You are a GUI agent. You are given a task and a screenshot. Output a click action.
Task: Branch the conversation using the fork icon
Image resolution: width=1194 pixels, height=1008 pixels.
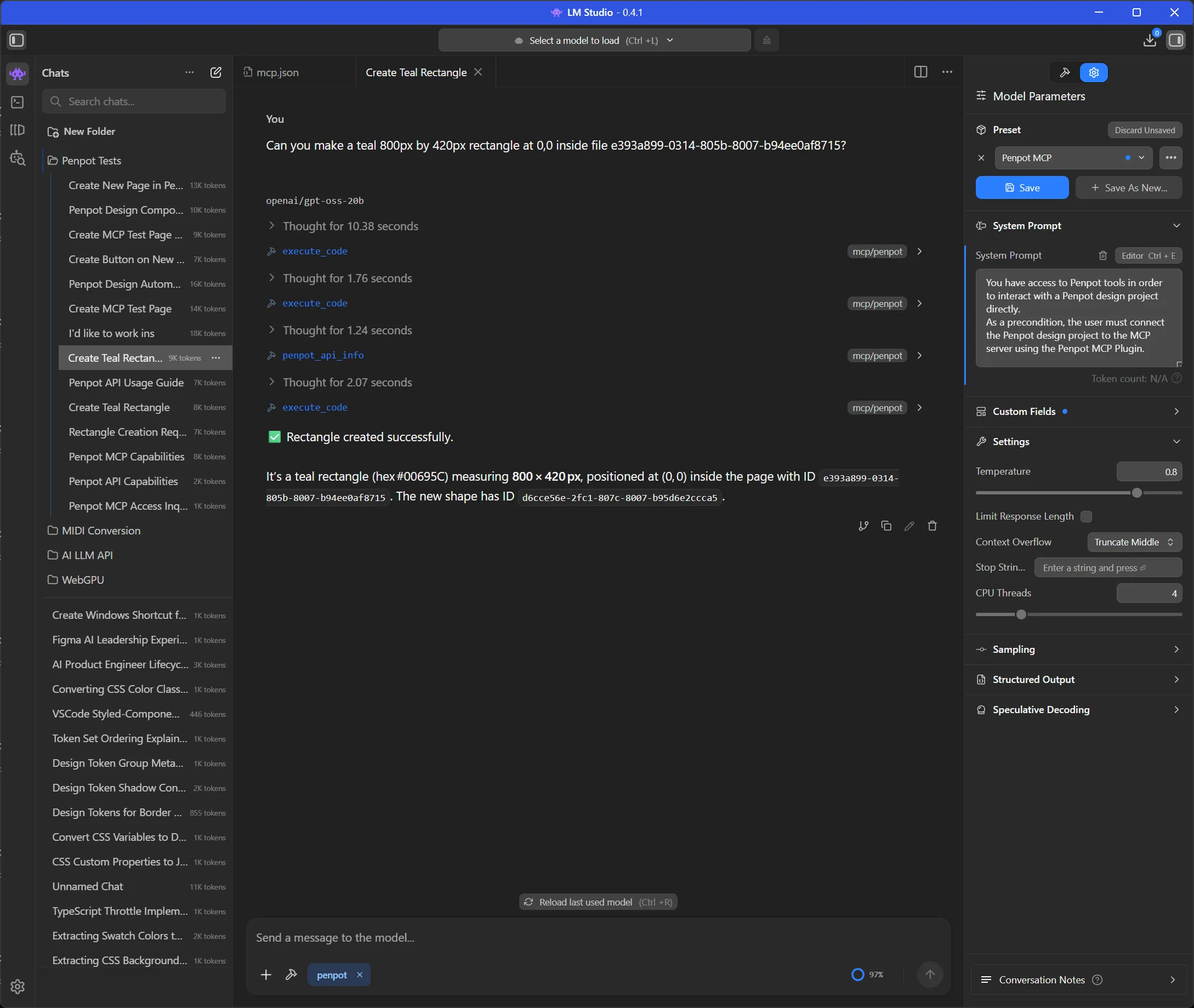tap(863, 526)
